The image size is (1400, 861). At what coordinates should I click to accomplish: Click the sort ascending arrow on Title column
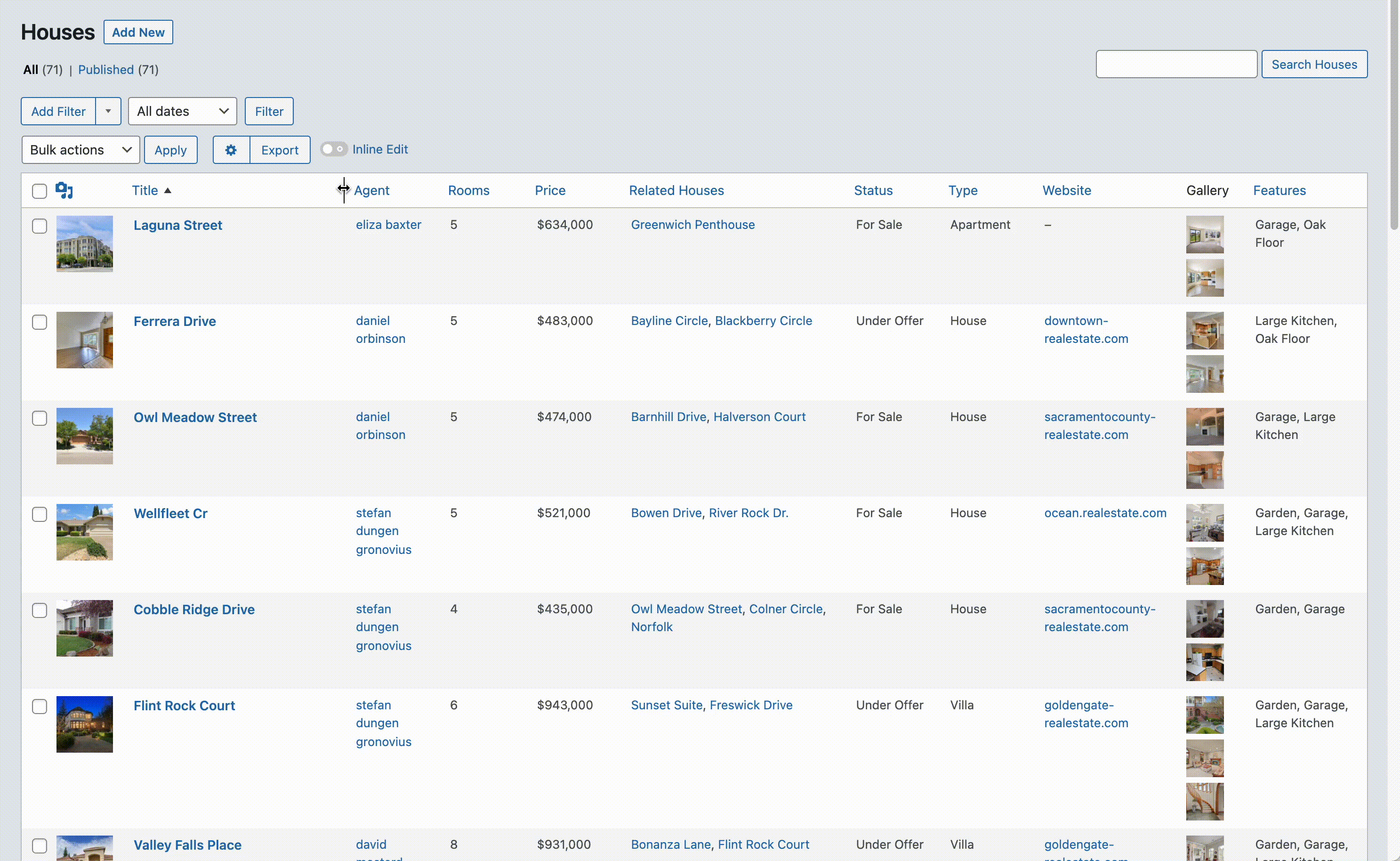click(169, 190)
